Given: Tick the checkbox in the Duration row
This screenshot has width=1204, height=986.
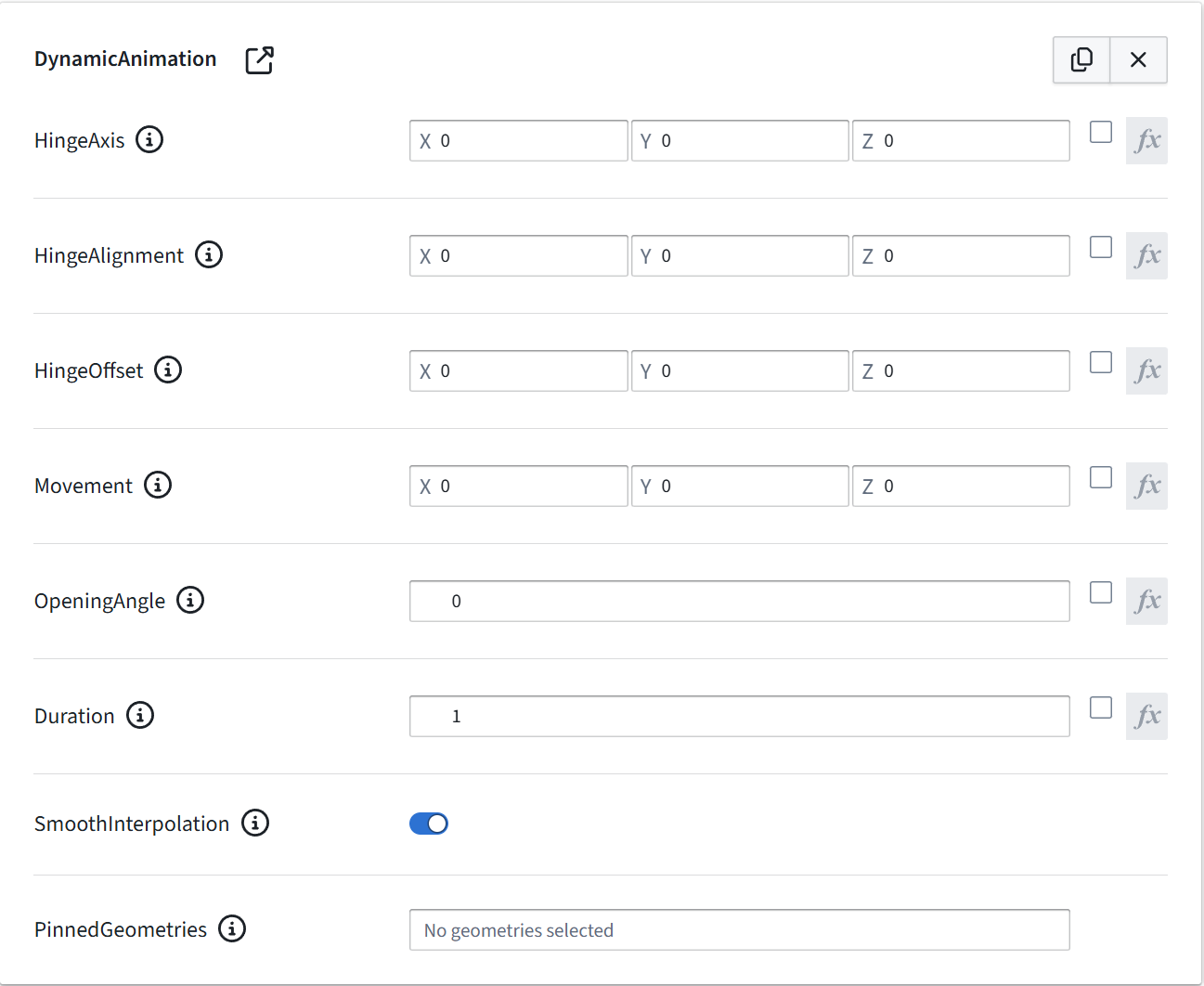Looking at the screenshot, I should pos(1100,707).
